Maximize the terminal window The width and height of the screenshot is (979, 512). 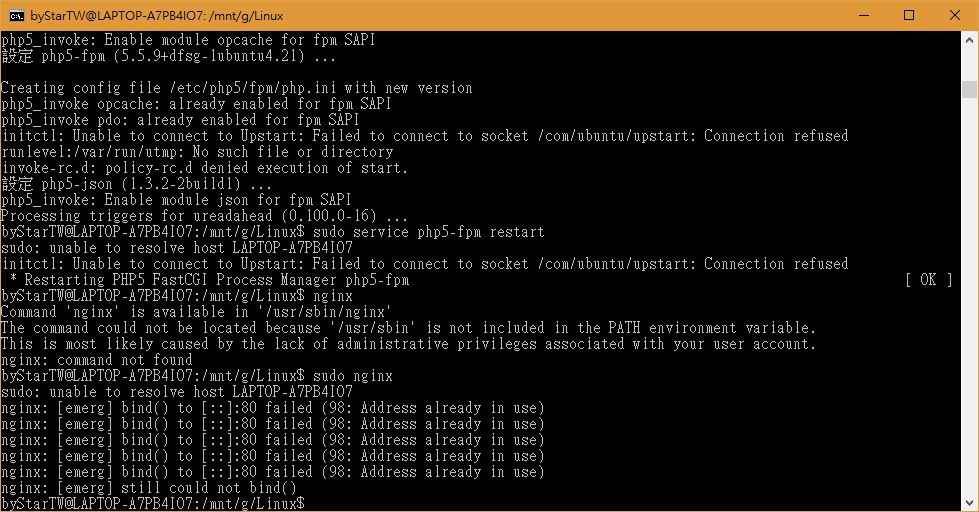tap(909, 16)
